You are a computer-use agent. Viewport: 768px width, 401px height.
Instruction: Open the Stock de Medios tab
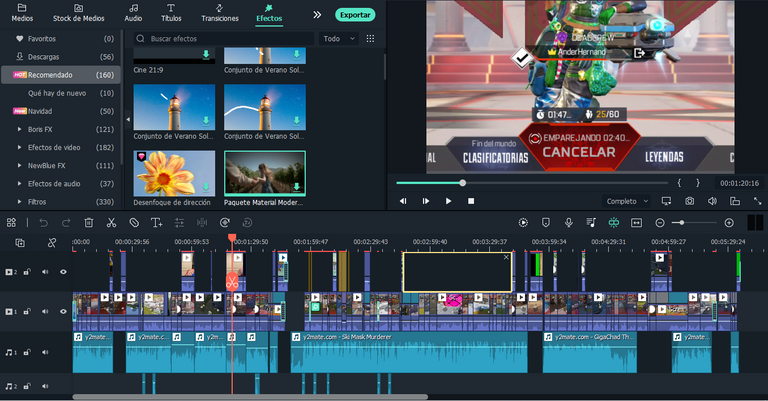pyautogui.click(x=78, y=13)
